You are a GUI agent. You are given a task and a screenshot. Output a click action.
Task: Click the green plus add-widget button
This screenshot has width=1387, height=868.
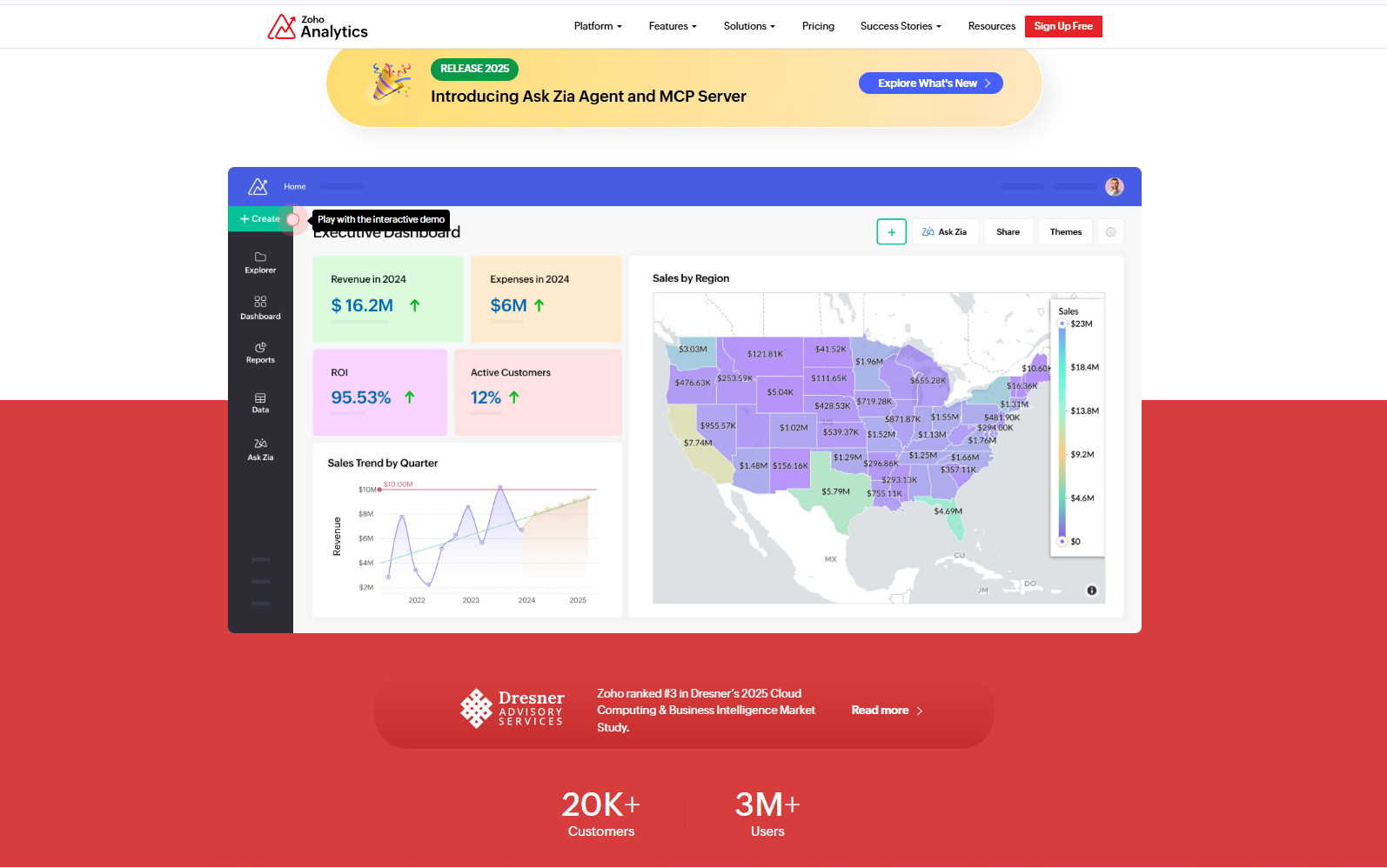(891, 232)
